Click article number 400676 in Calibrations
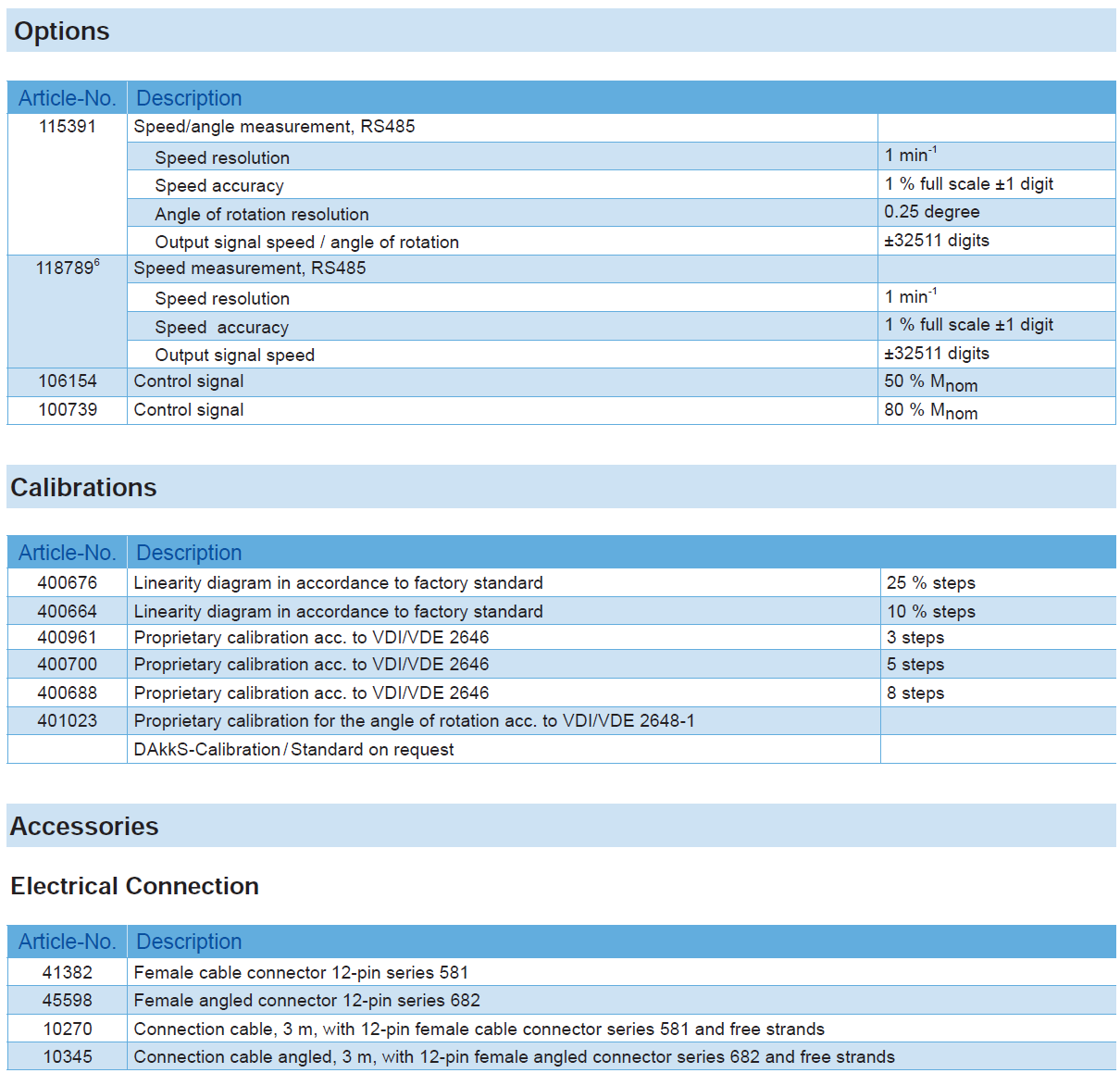 (x=68, y=583)
